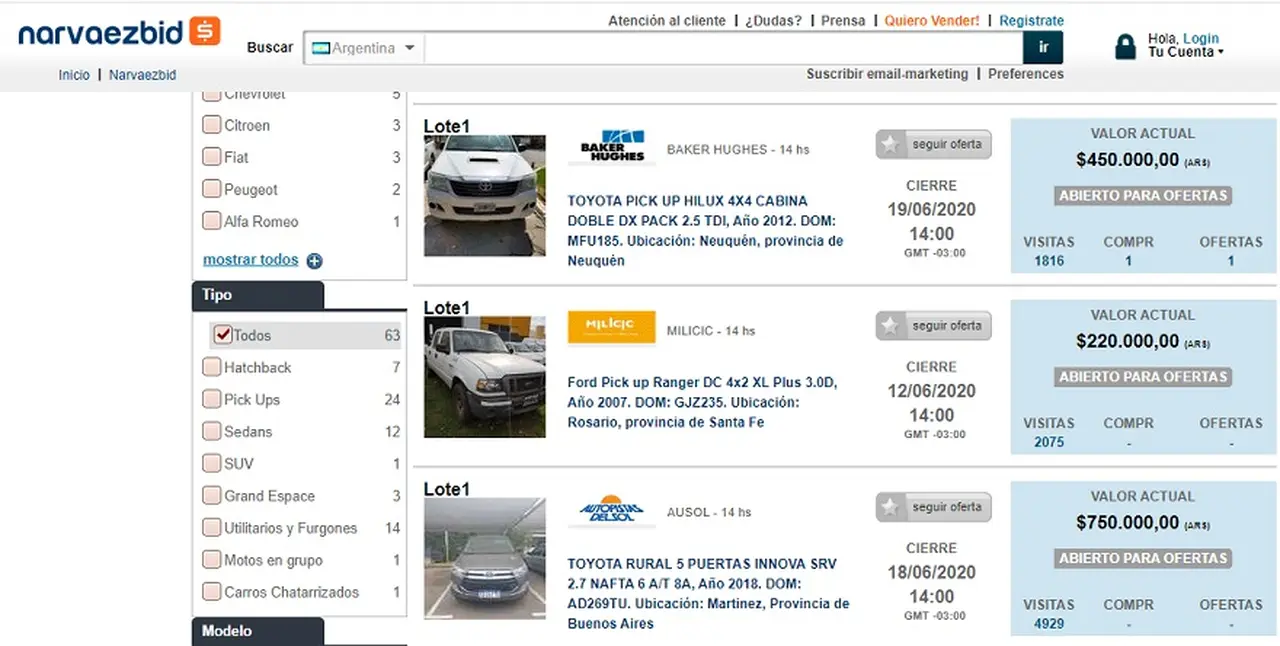
Task: Click the MILICIC - 14 hs text
Action: click(x=711, y=331)
